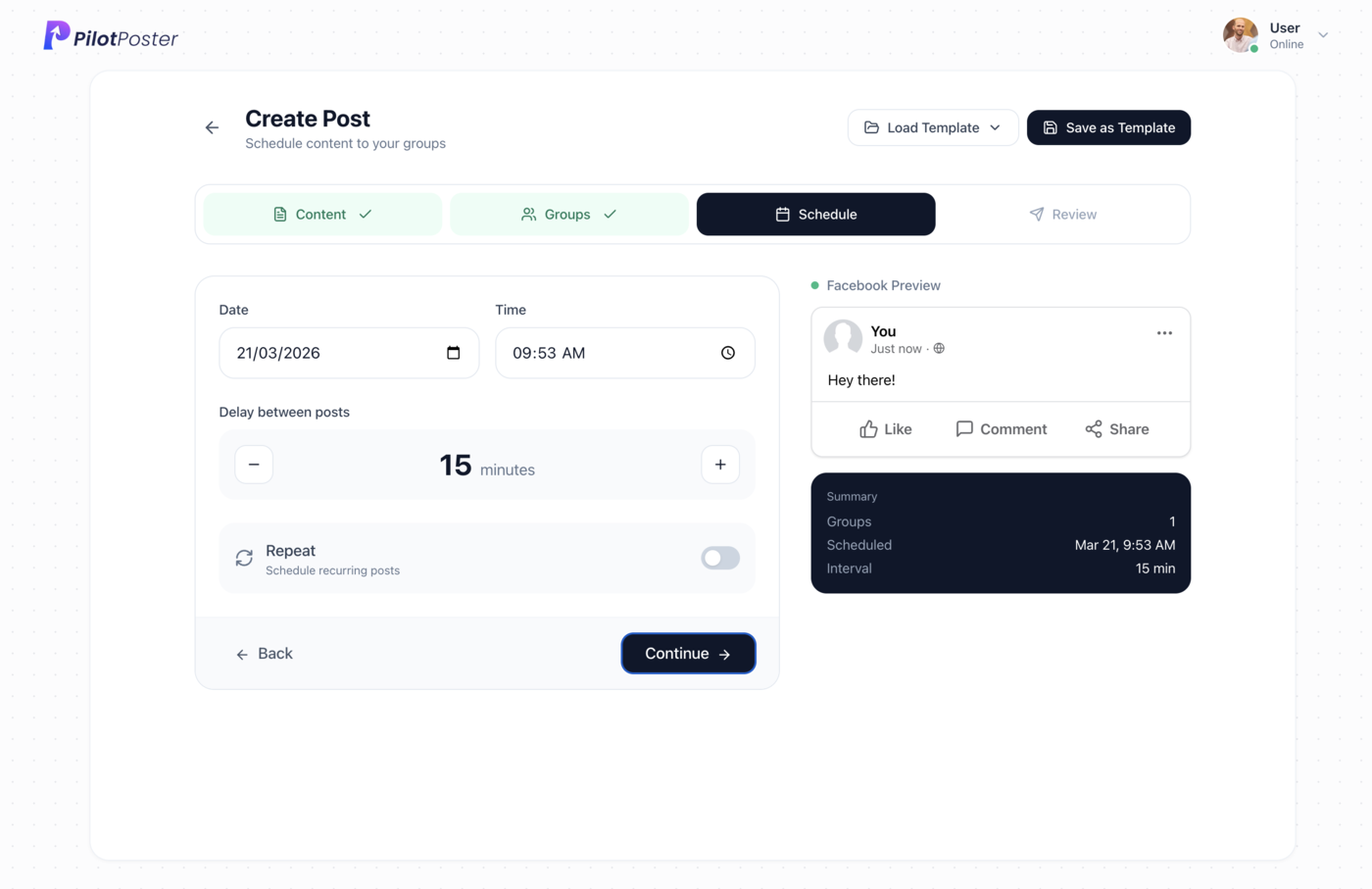Open the Load Template dropdown
Screen dimensions: 1372x889
932,127
